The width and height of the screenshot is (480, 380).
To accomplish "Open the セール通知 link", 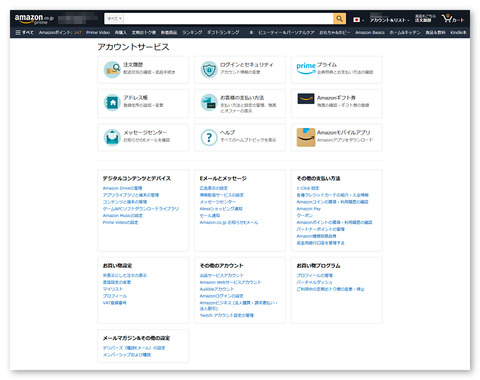I will click(x=210, y=216).
